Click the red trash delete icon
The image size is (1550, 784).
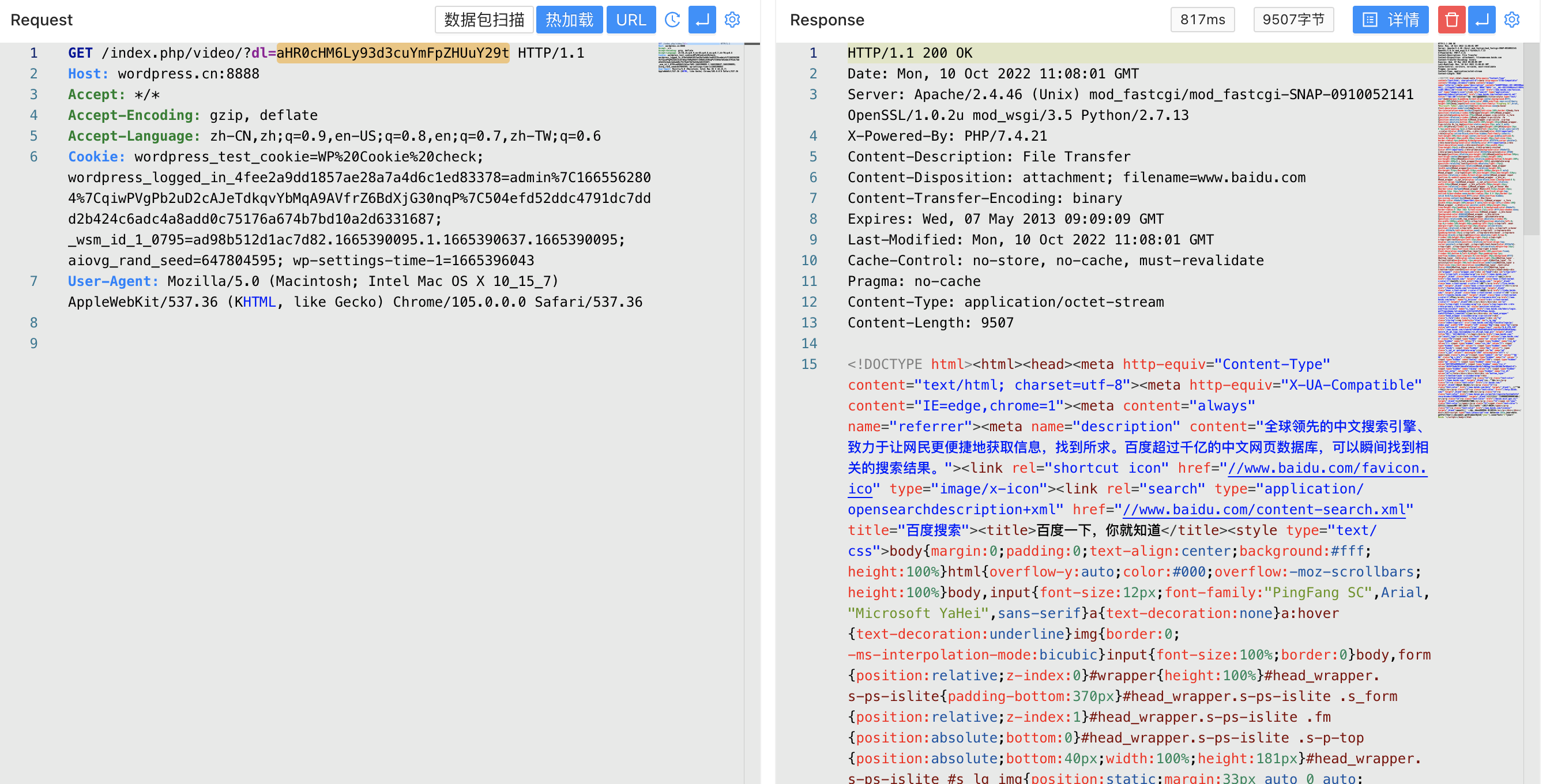(1451, 20)
